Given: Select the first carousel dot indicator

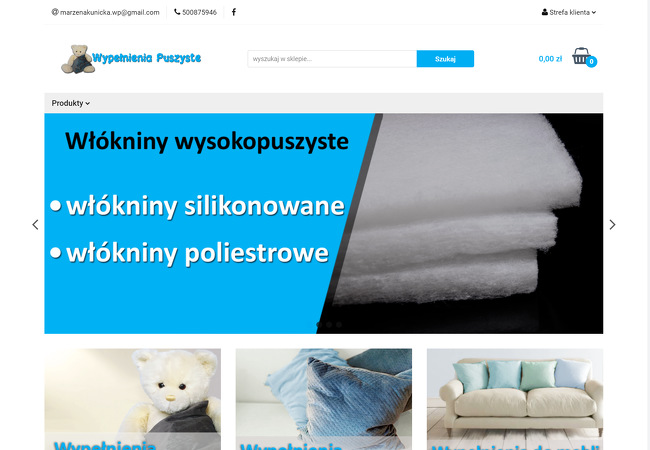Looking at the screenshot, I should 319,324.
